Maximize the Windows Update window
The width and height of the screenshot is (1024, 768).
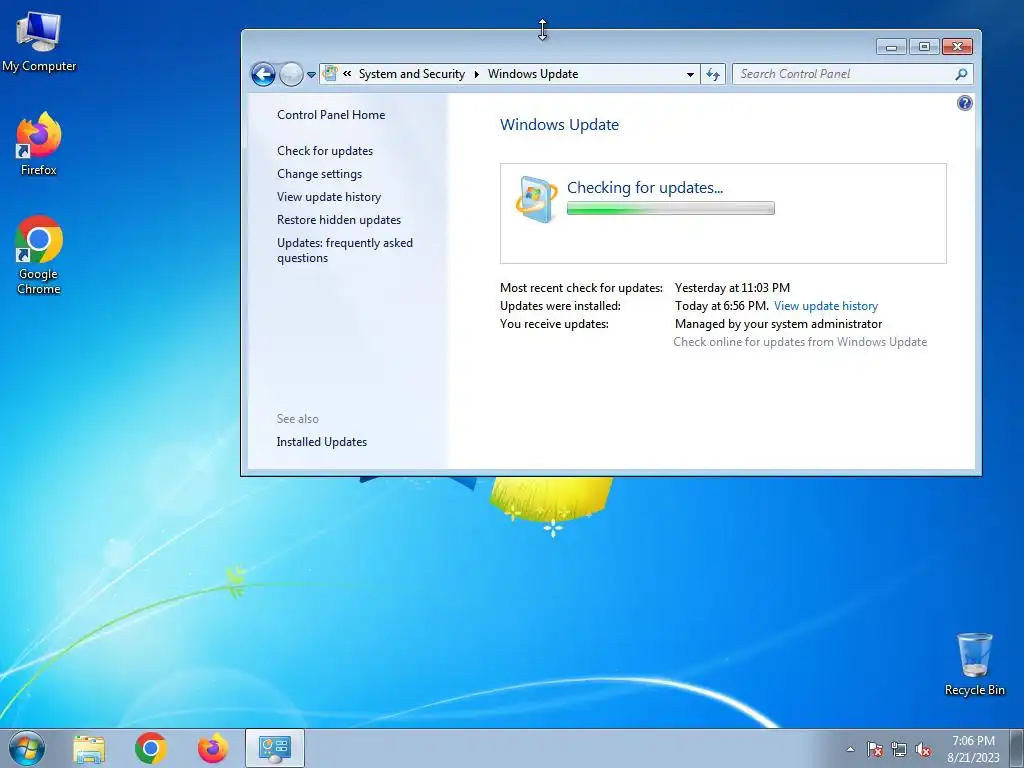coord(924,46)
